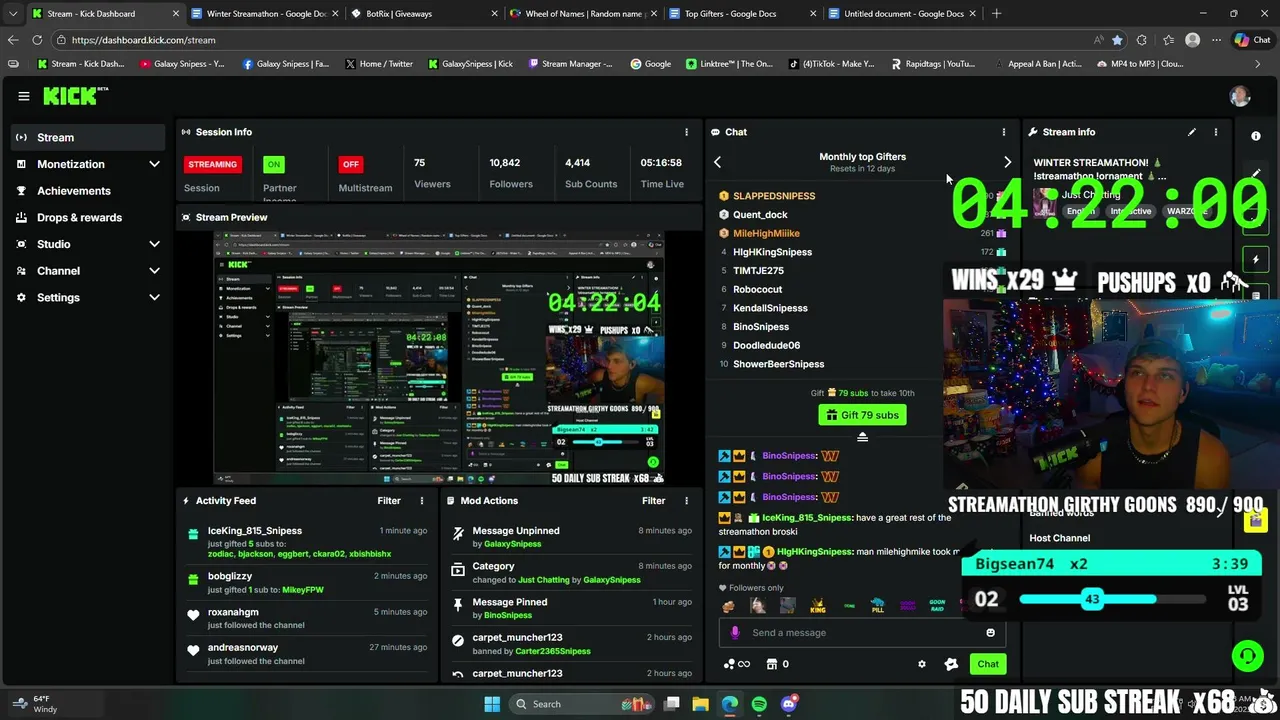Click channel points infinity icon
The image size is (1280, 720).
736,664
